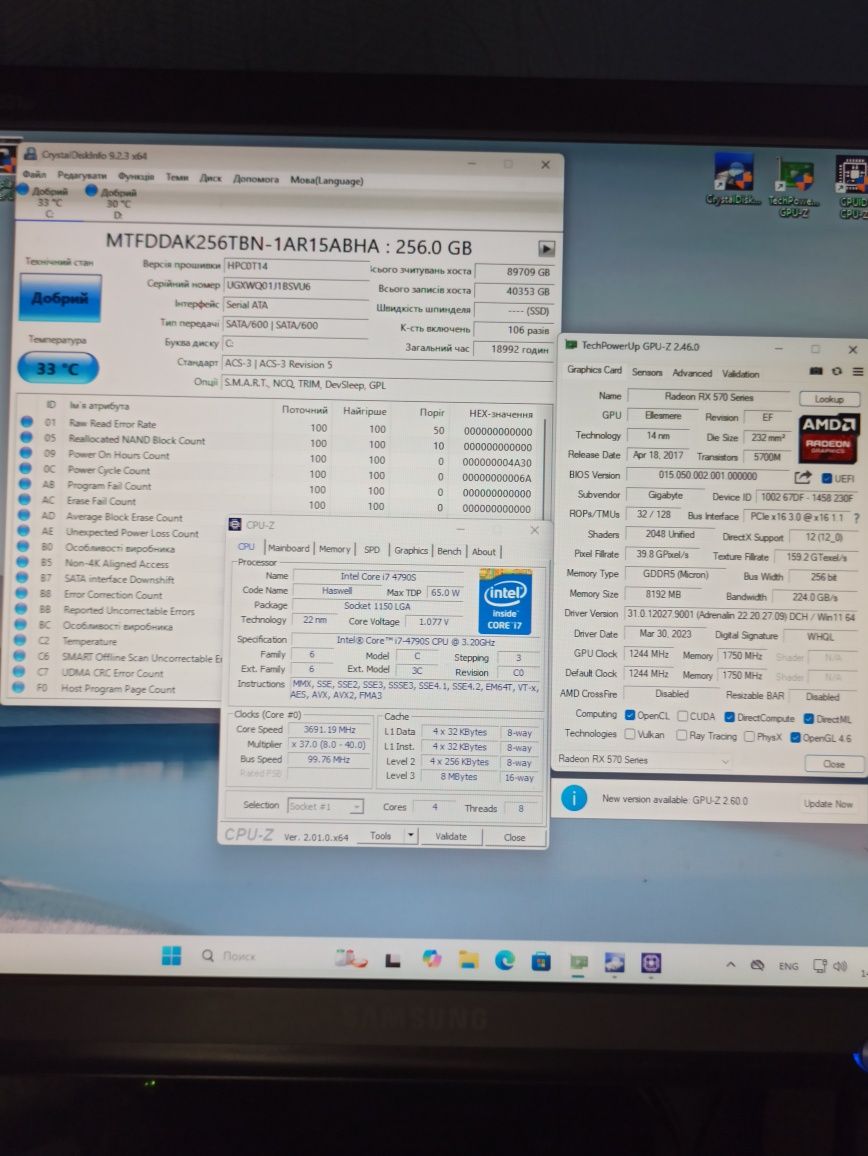Click the next disk arrow in CrystalDiskInfo
Viewport: 868px width, 1156px height.
point(546,248)
